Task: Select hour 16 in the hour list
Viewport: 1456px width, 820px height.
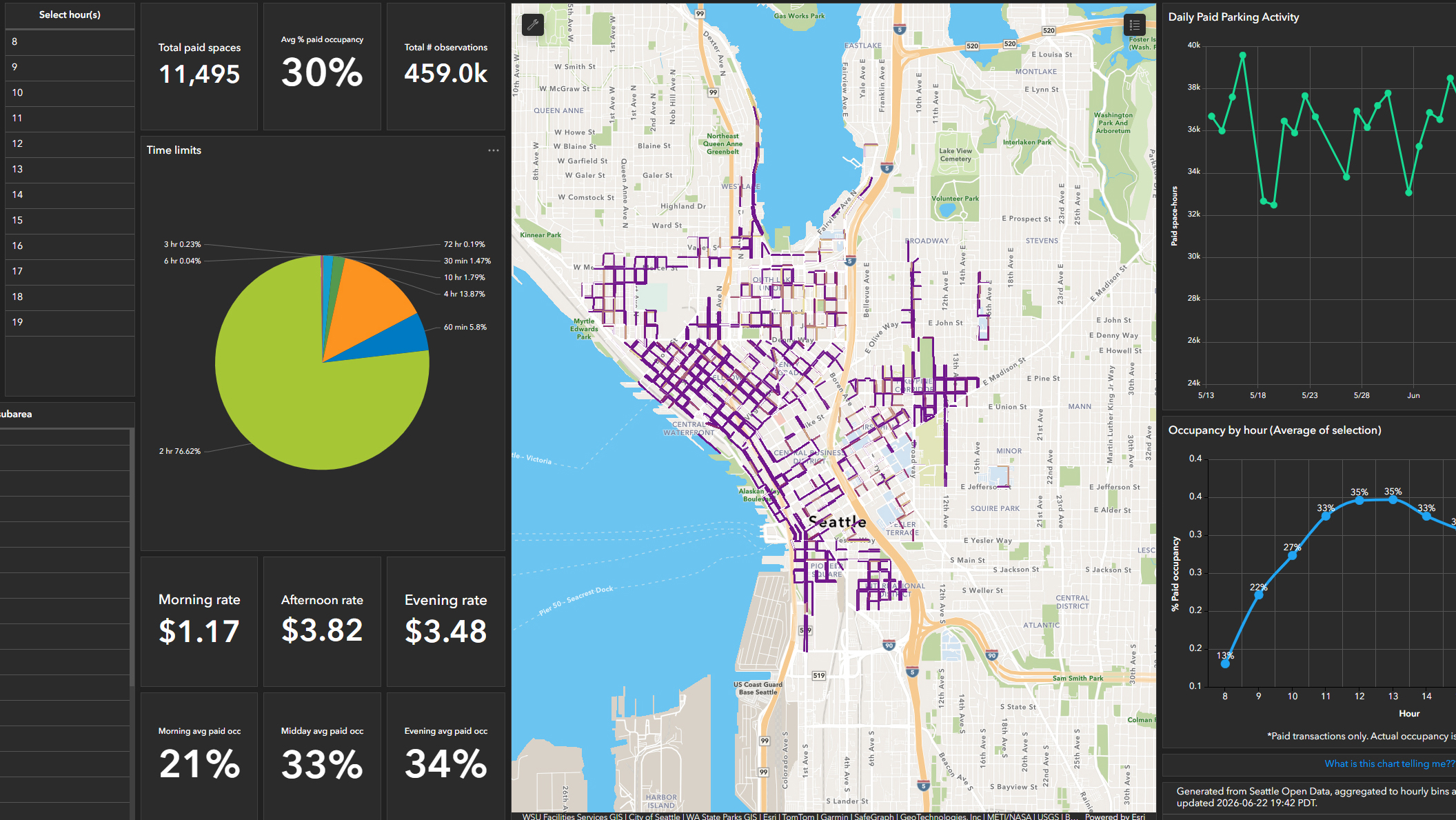Action: tap(70, 246)
